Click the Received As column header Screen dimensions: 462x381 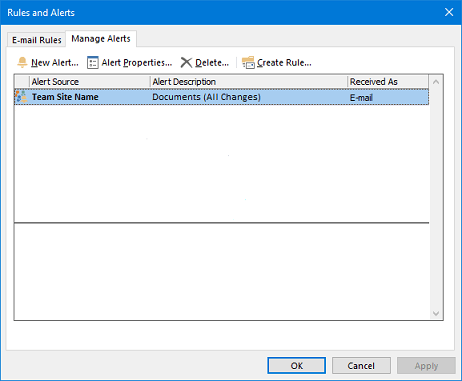388,82
